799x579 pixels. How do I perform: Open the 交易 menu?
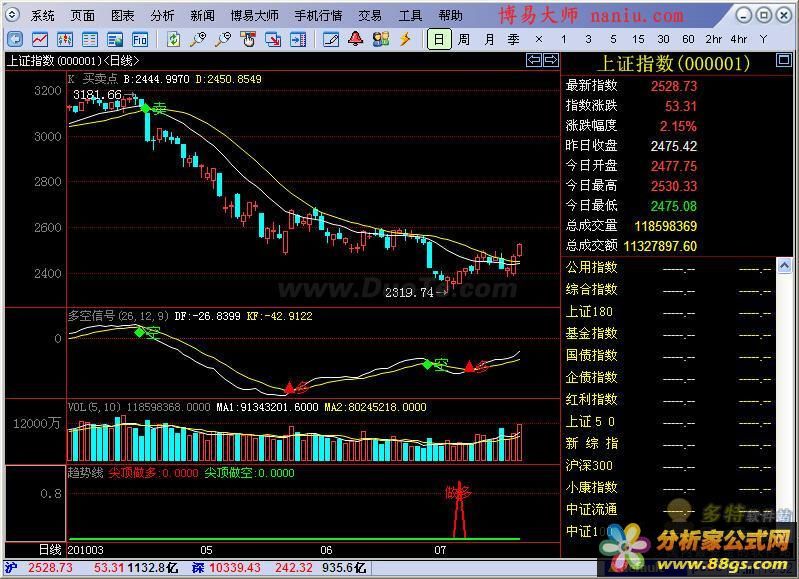tap(370, 16)
